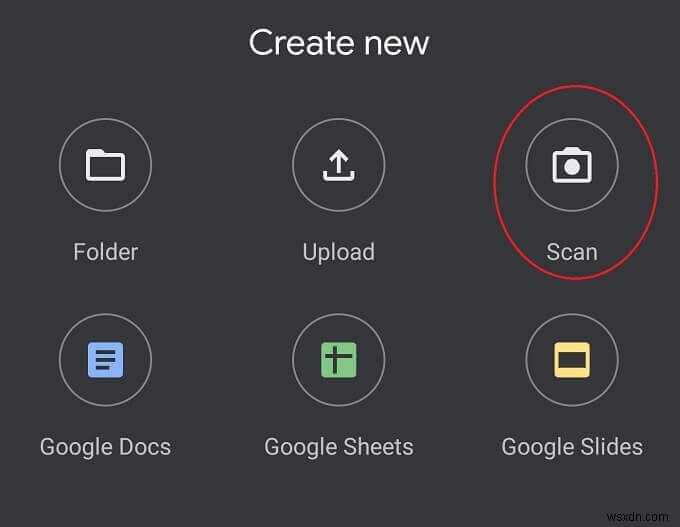Tap the Upload arrow icon
This screenshot has width=680, height=527.
pyautogui.click(x=339, y=165)
